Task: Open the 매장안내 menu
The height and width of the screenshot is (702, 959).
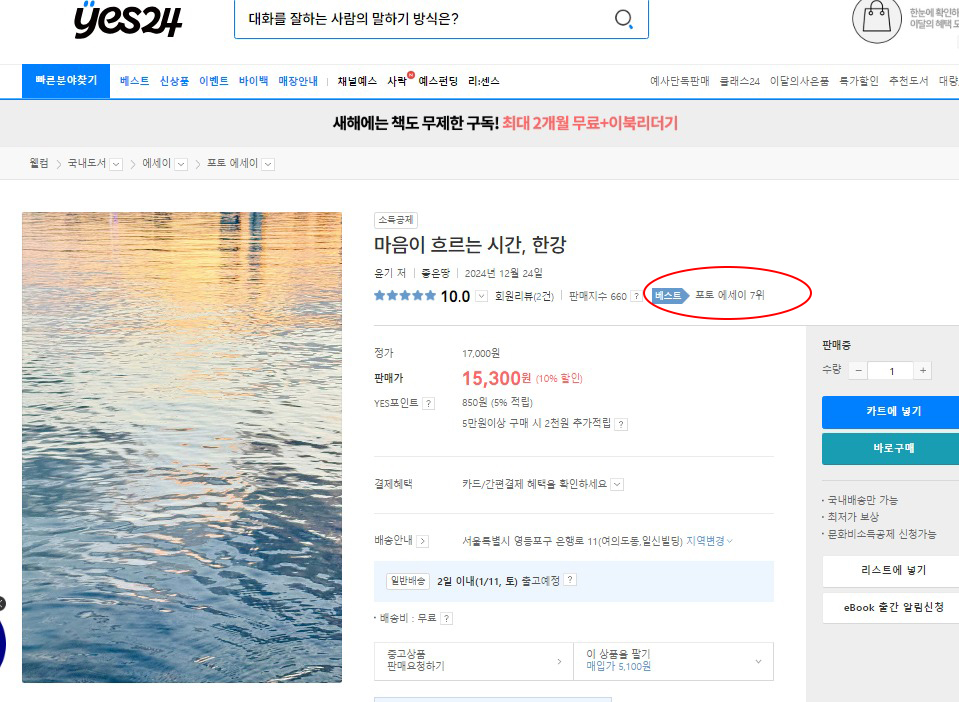Action: click(x=298, y=81)
